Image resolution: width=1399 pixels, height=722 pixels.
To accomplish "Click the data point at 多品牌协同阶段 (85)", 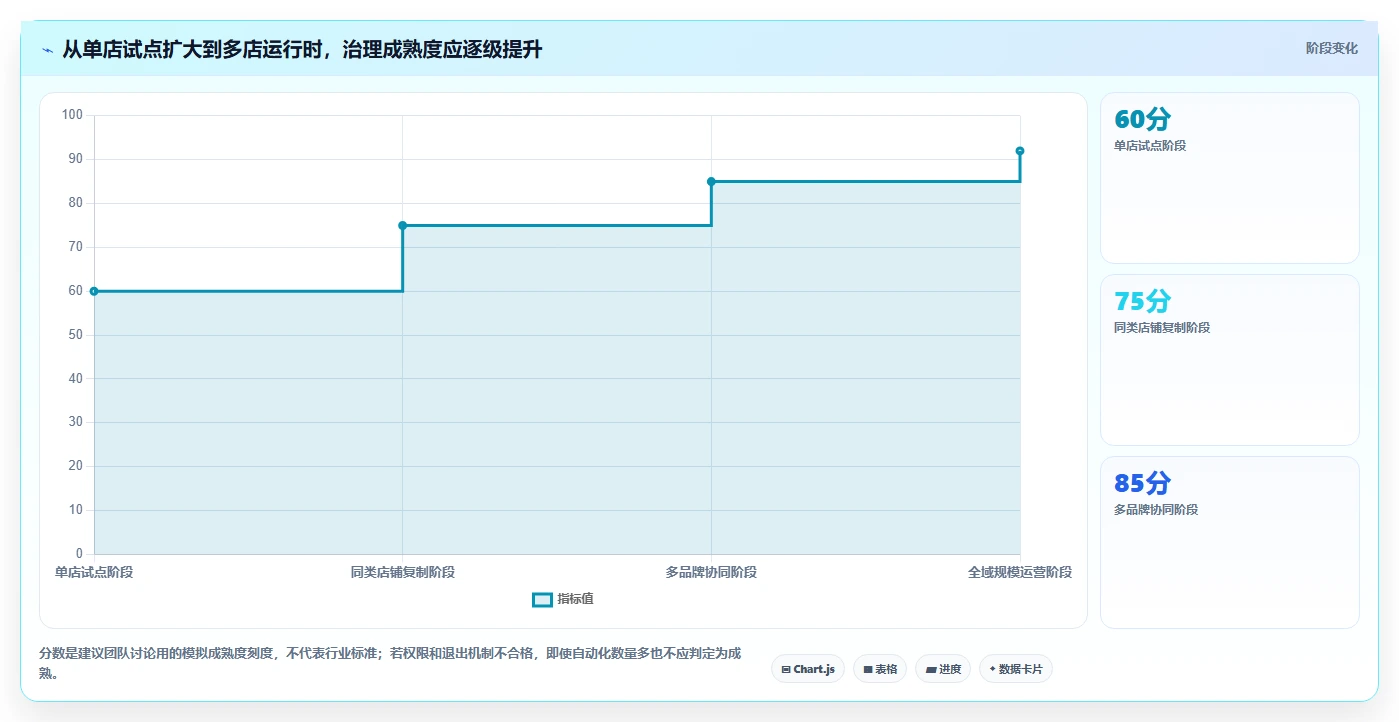I will tap(711, 181).
